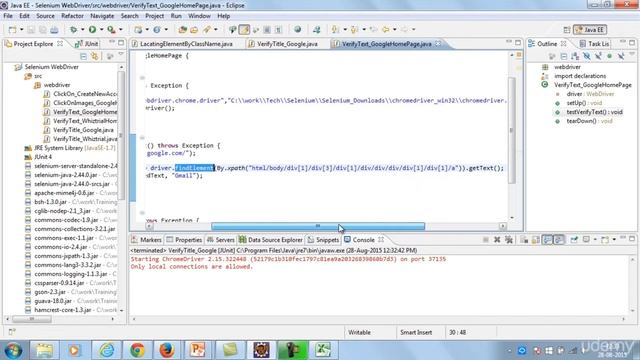Click the New file wizard toolbar icon
This screenshot has width=640, height=360.
pos(13,29)
